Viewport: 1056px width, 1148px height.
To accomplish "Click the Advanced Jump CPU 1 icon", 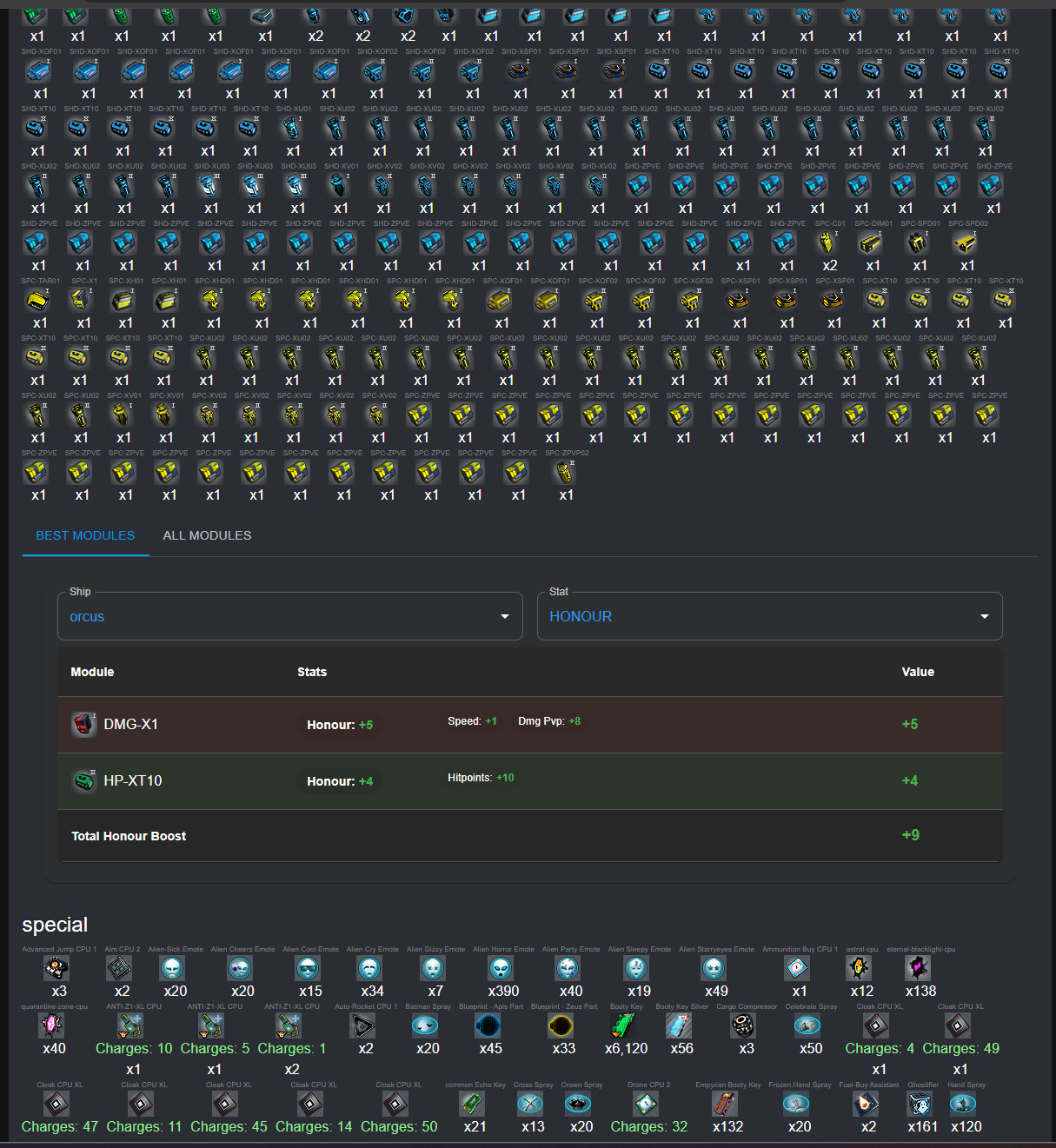I will point(56,968).
